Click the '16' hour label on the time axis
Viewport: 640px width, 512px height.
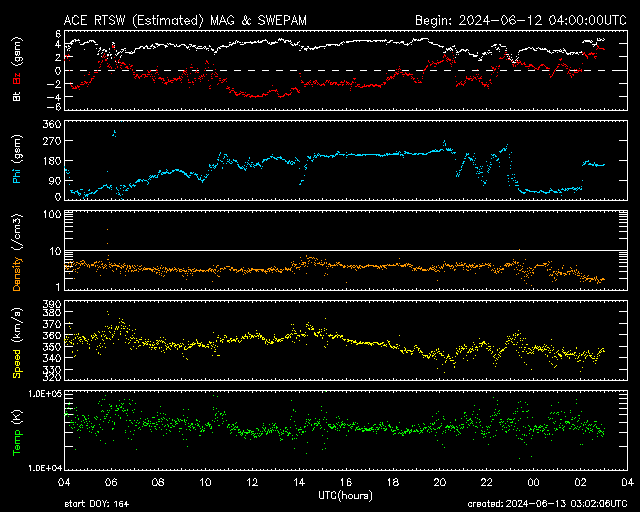[x=346, y=483]
